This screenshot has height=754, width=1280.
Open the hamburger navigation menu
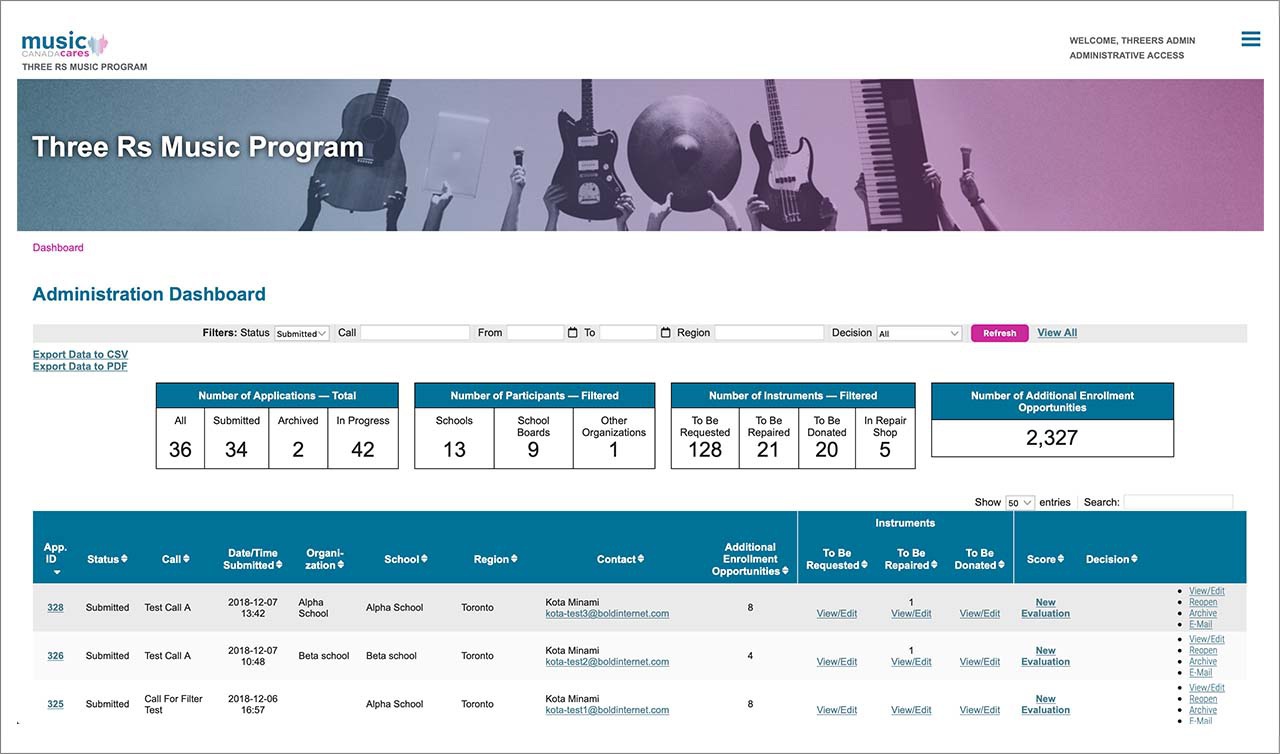[1250, 38]
